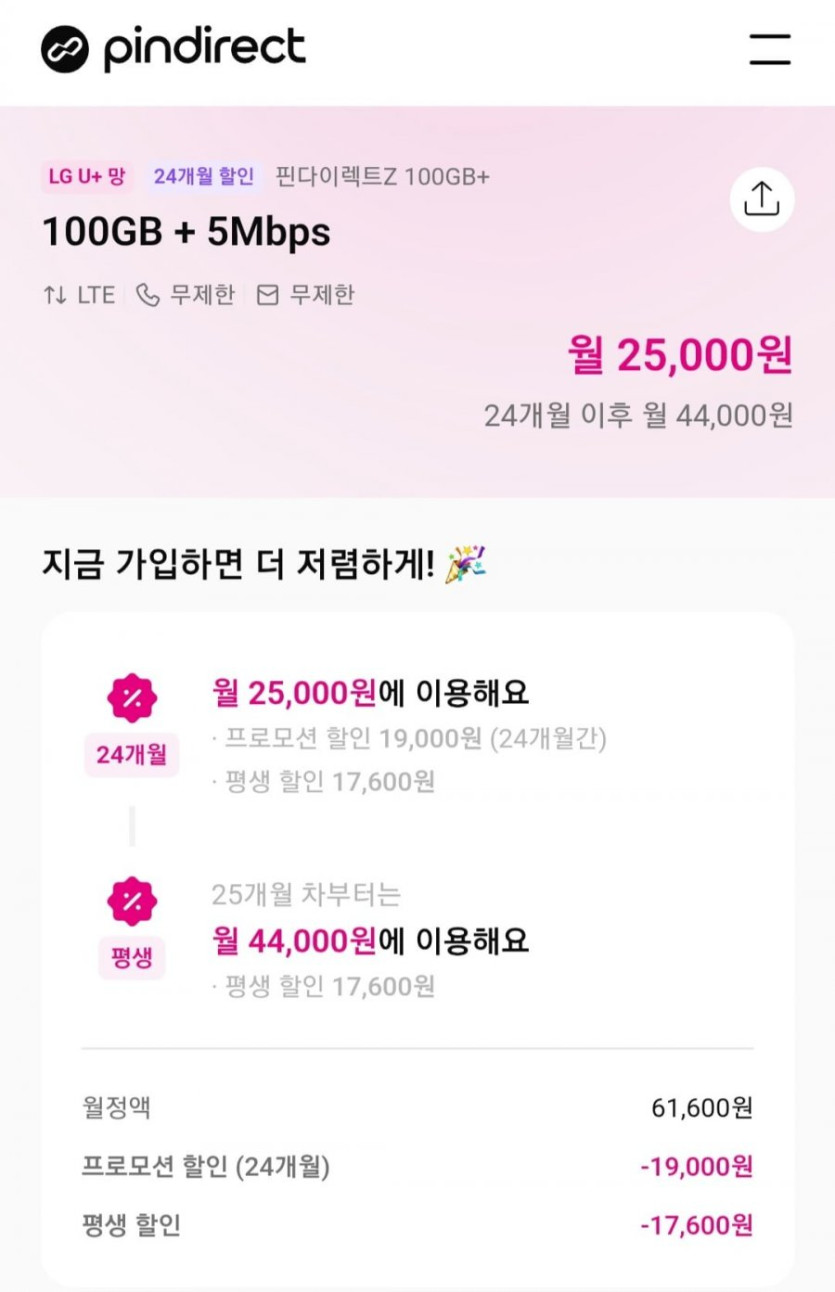This screenshot has width=835, height=1292.
Task: Click the 24개월 이후 월 44,000원 text
Action: click(x=638, y=415)
